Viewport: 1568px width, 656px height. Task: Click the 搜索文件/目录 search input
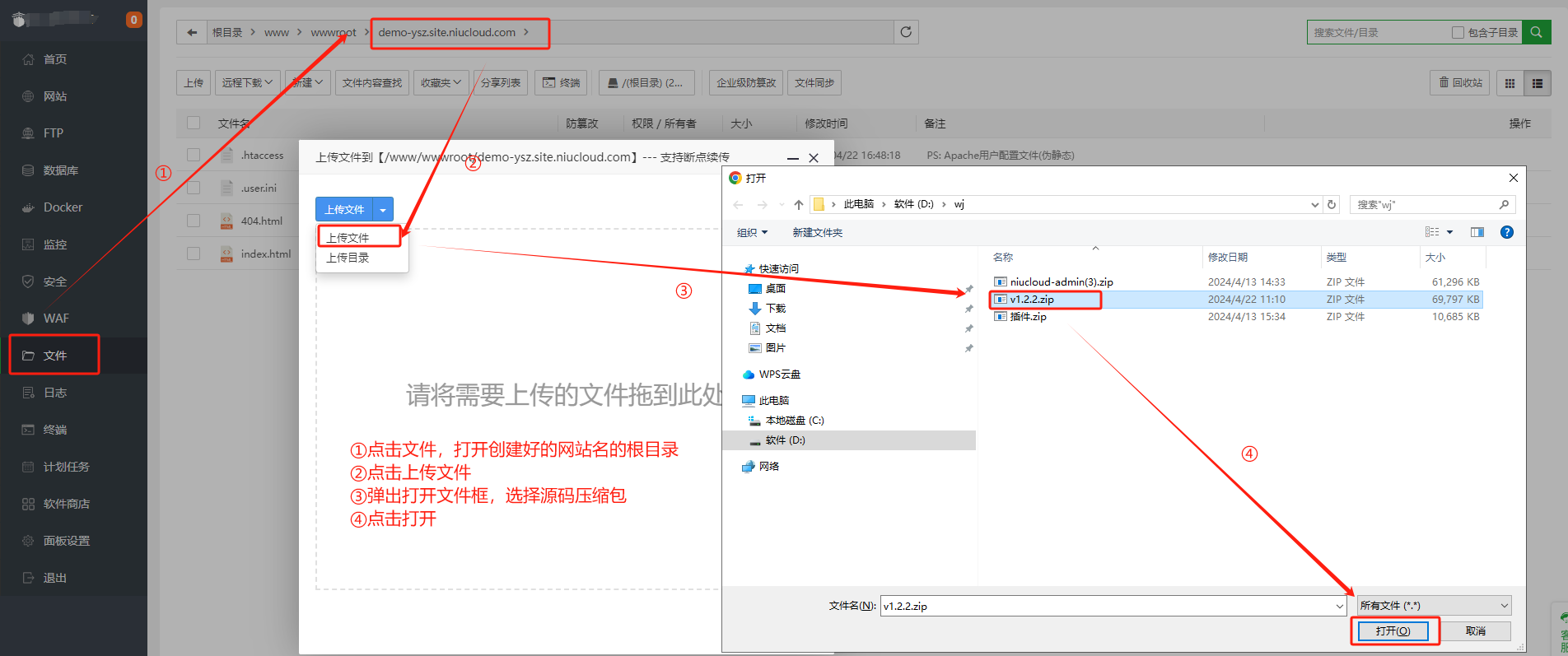click(x=1379, y=32)
